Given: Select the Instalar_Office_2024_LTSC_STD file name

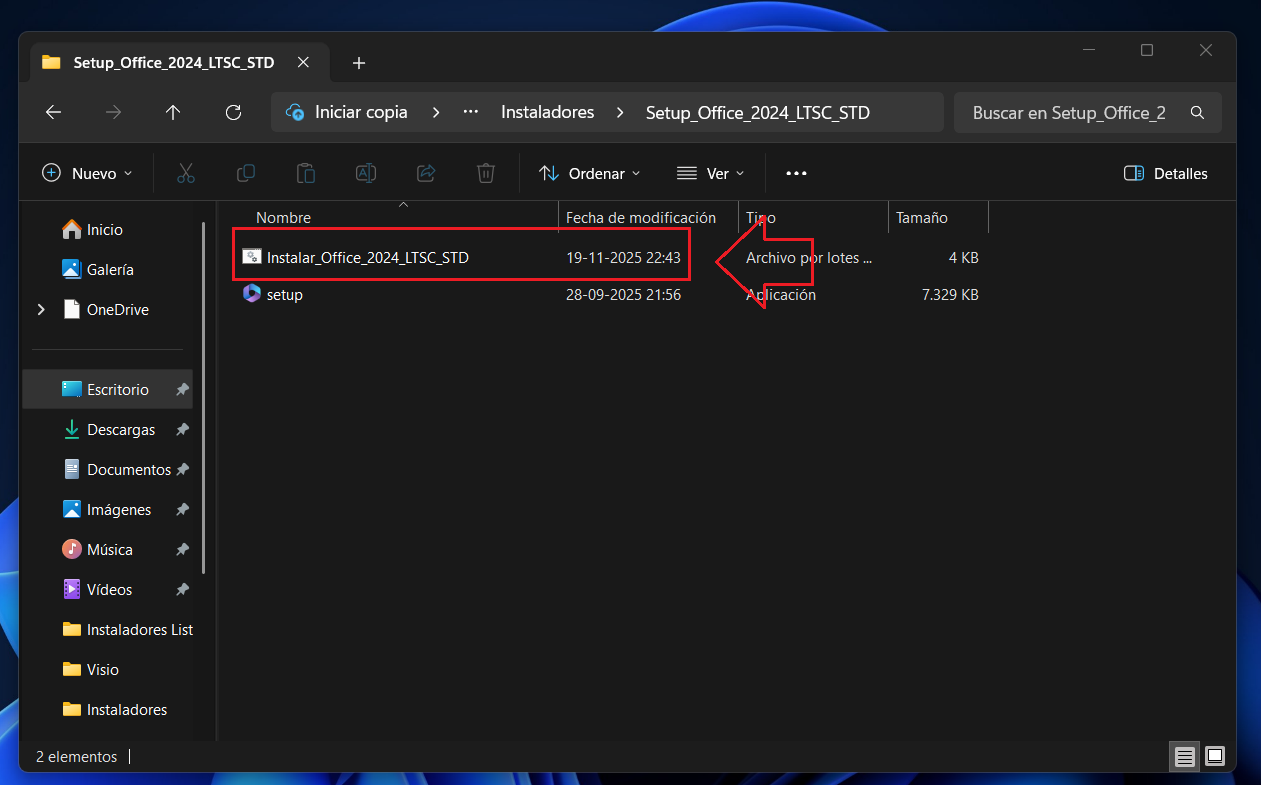Looking at the screenshot, I should (368, 258).
